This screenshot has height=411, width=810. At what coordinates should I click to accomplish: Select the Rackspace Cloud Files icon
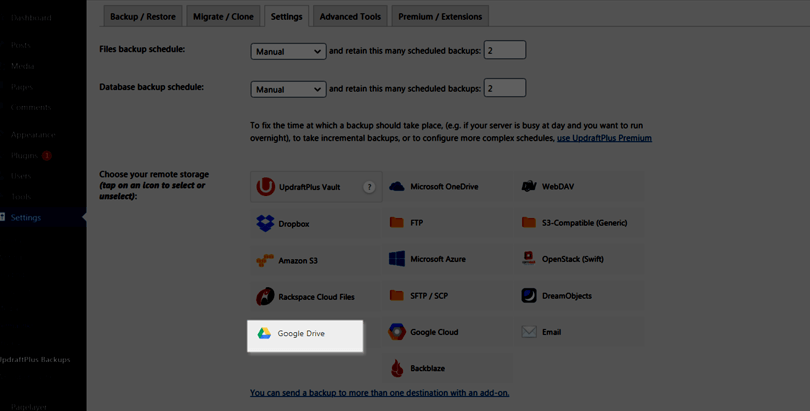(266, 296)
